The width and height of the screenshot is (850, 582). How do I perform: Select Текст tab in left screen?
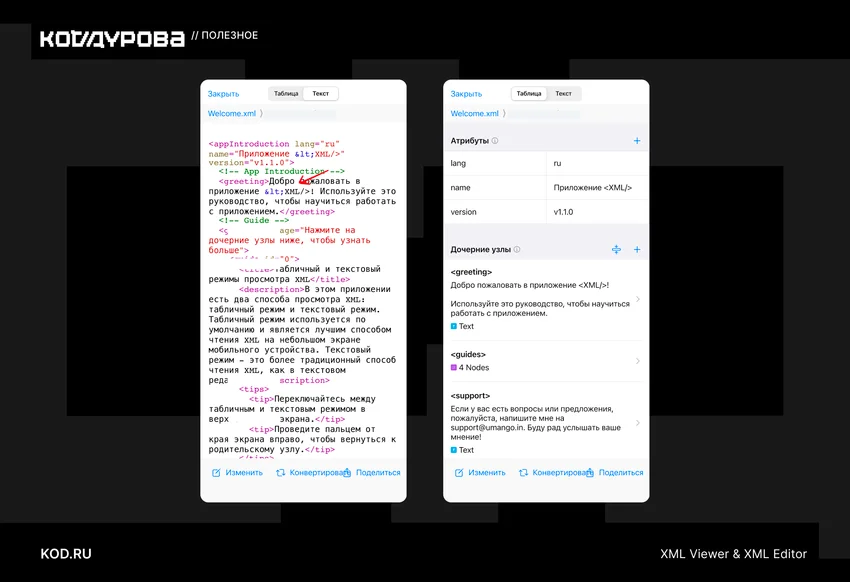tap(320, 94)
